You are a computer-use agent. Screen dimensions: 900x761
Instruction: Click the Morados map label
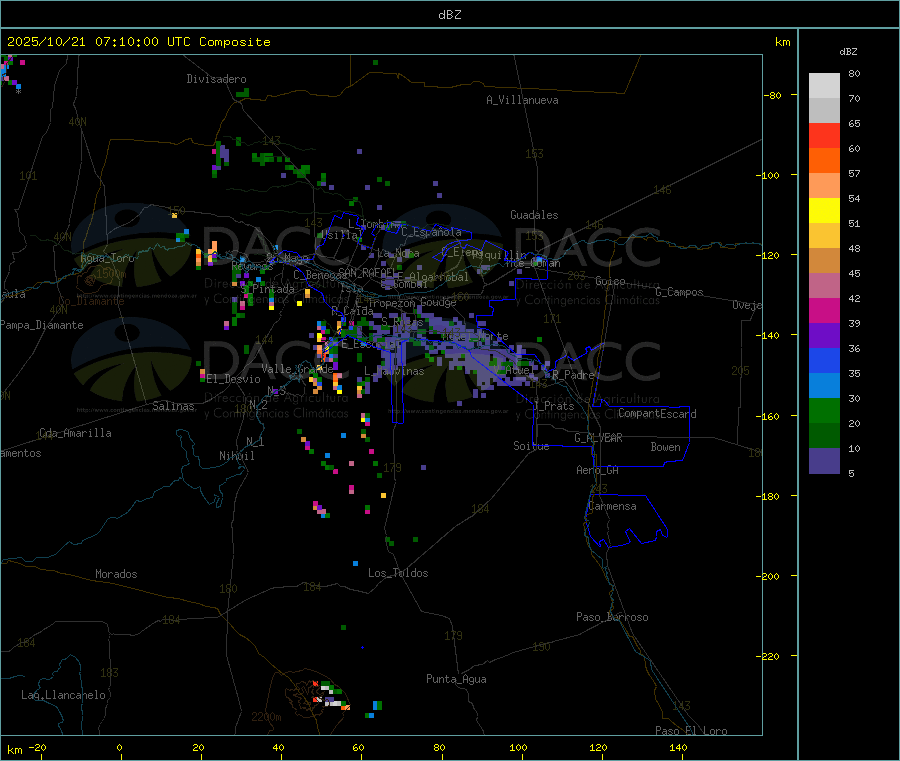tap(116, 574)
